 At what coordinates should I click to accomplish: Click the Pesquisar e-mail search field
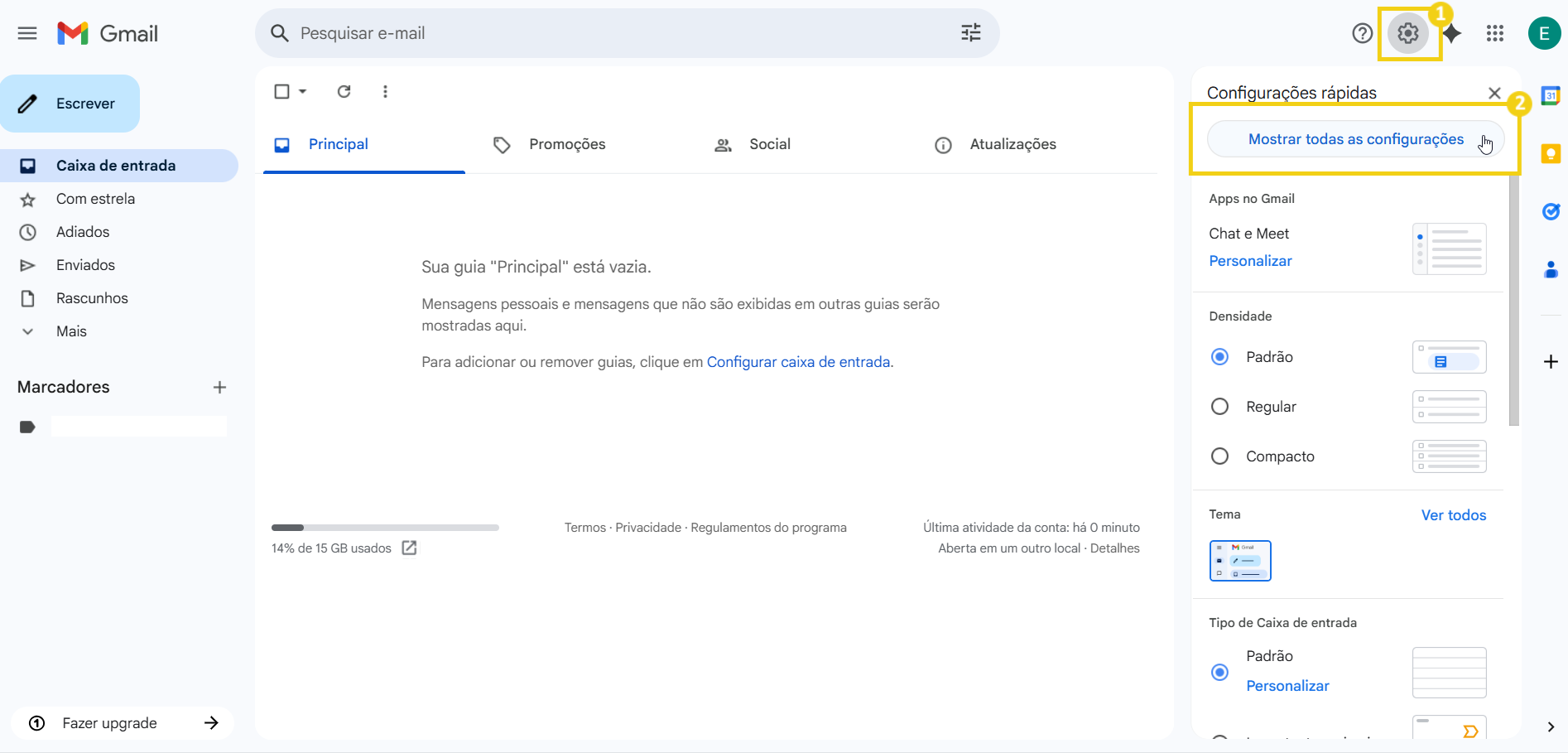tap(628, 33)
